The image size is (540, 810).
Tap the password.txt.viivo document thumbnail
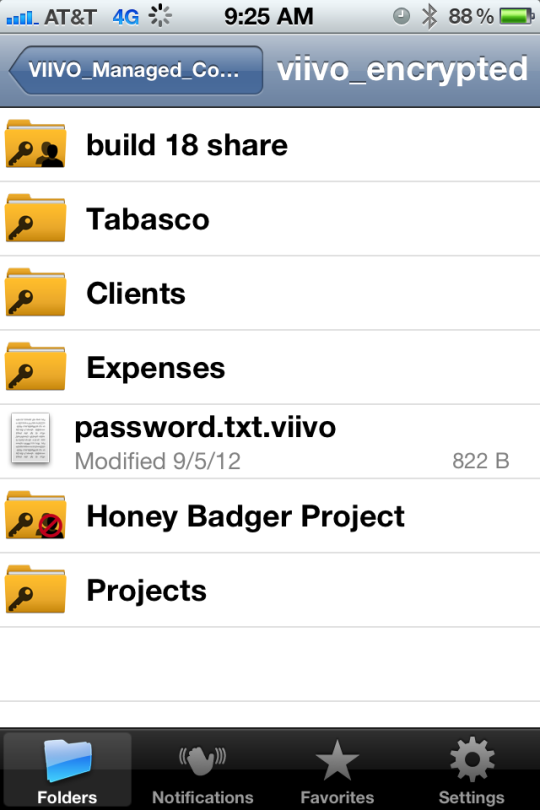click(30, 438)
